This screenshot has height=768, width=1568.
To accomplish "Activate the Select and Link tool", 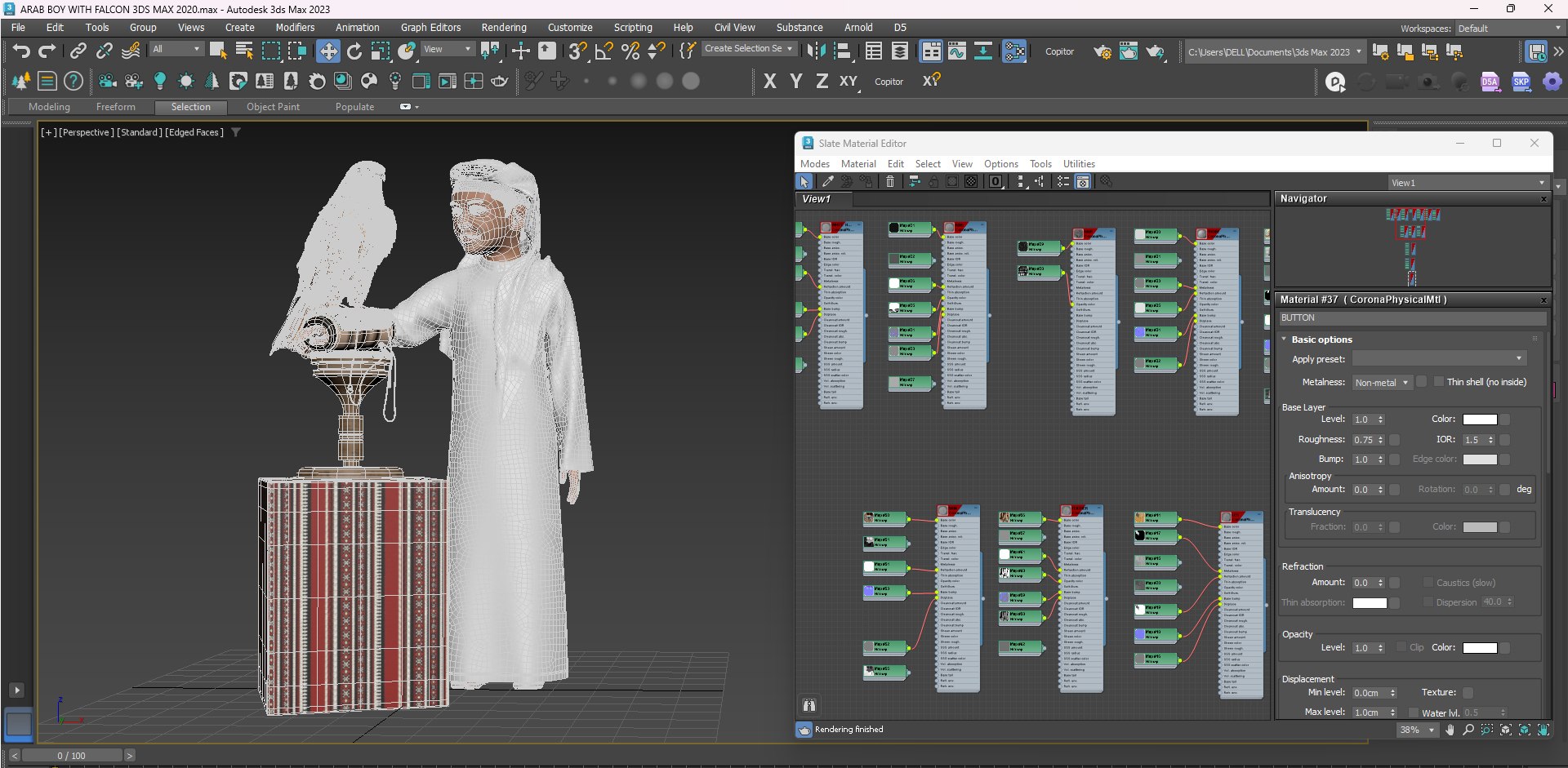I will [78, 51].
